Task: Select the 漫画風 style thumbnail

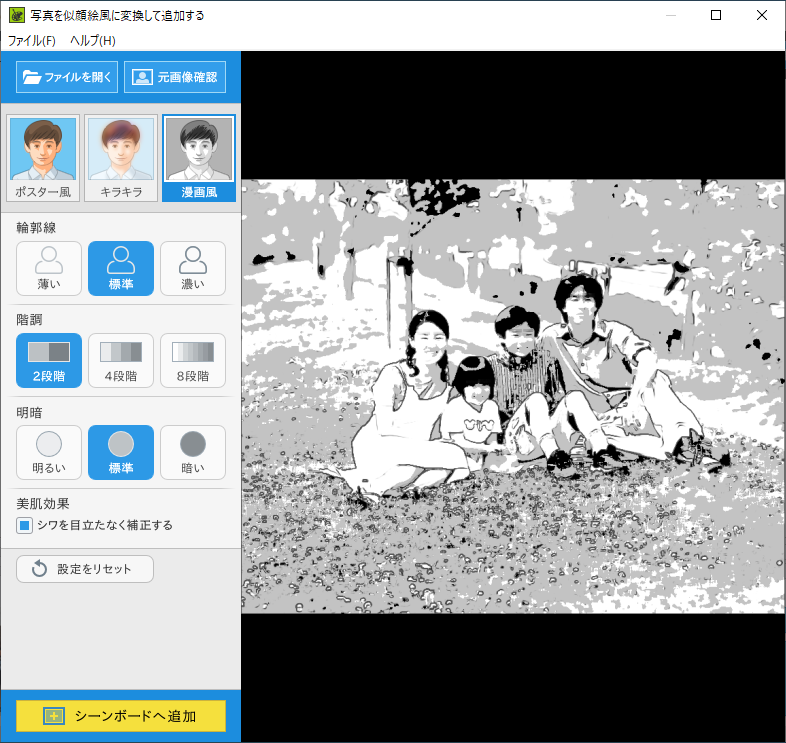Action: (198, 158)
